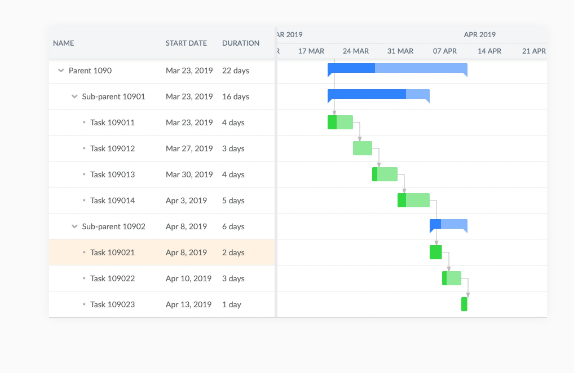Click the Task 109013 Gantt bar

[385, 174]
